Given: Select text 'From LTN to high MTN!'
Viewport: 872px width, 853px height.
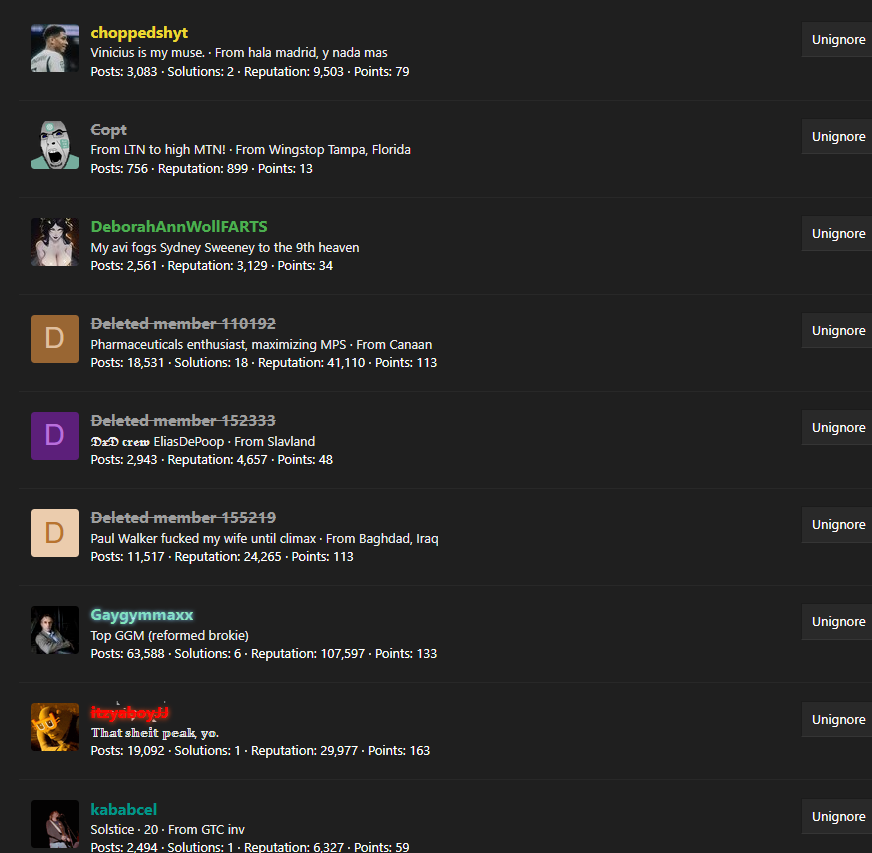Looking at the screenshot, I should point(158,150).
